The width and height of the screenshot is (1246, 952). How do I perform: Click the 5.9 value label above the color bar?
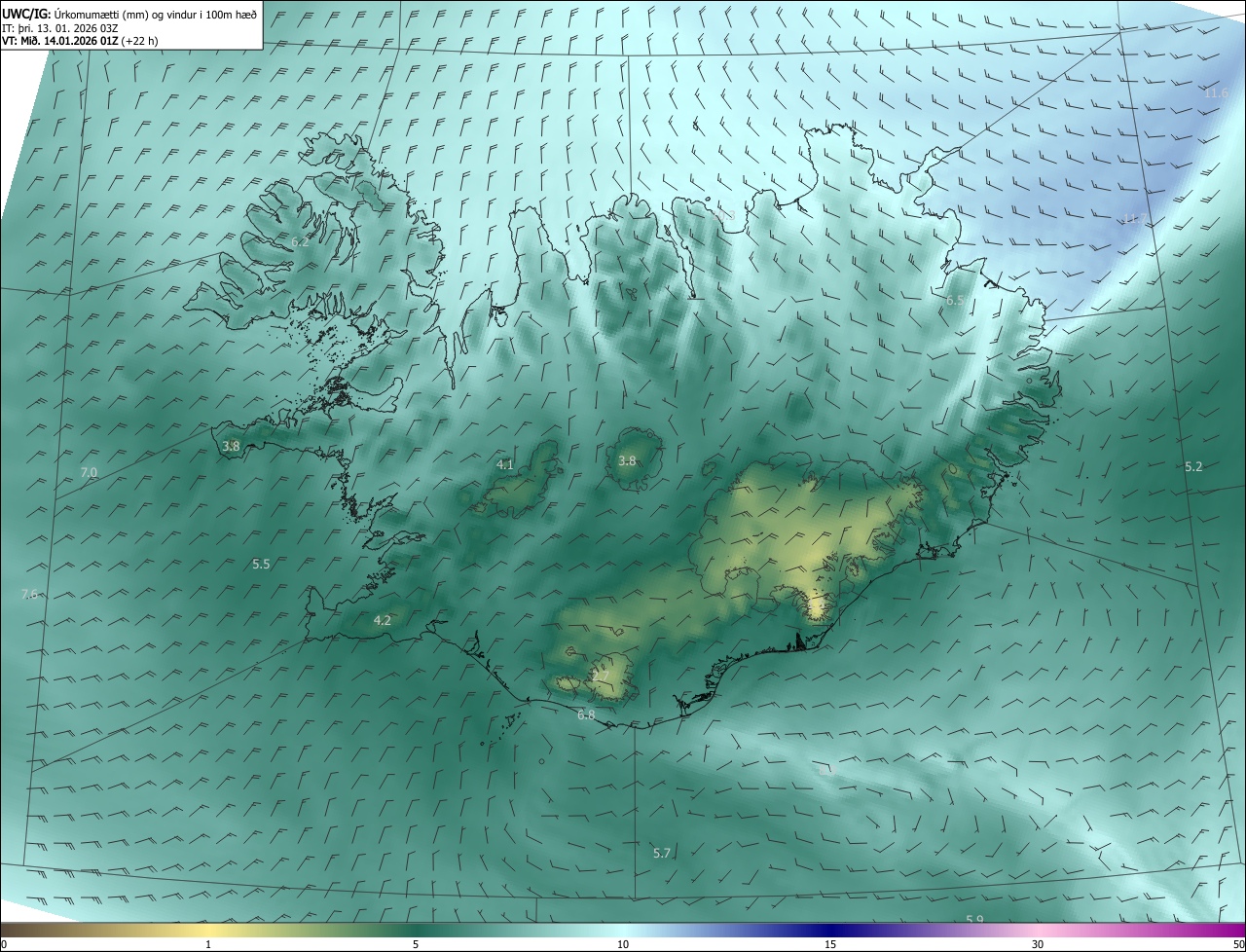coord(974,920)
